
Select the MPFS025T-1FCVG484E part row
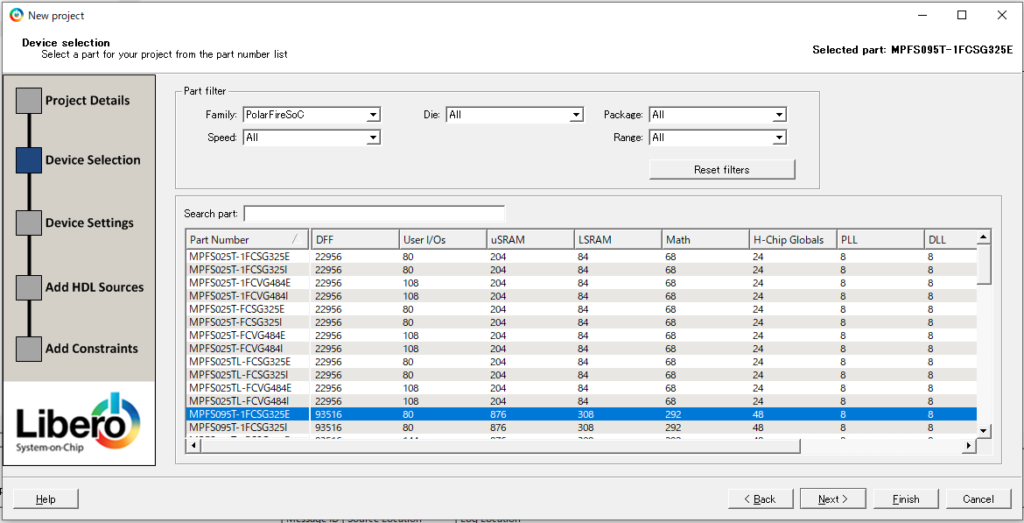point(240,283)
